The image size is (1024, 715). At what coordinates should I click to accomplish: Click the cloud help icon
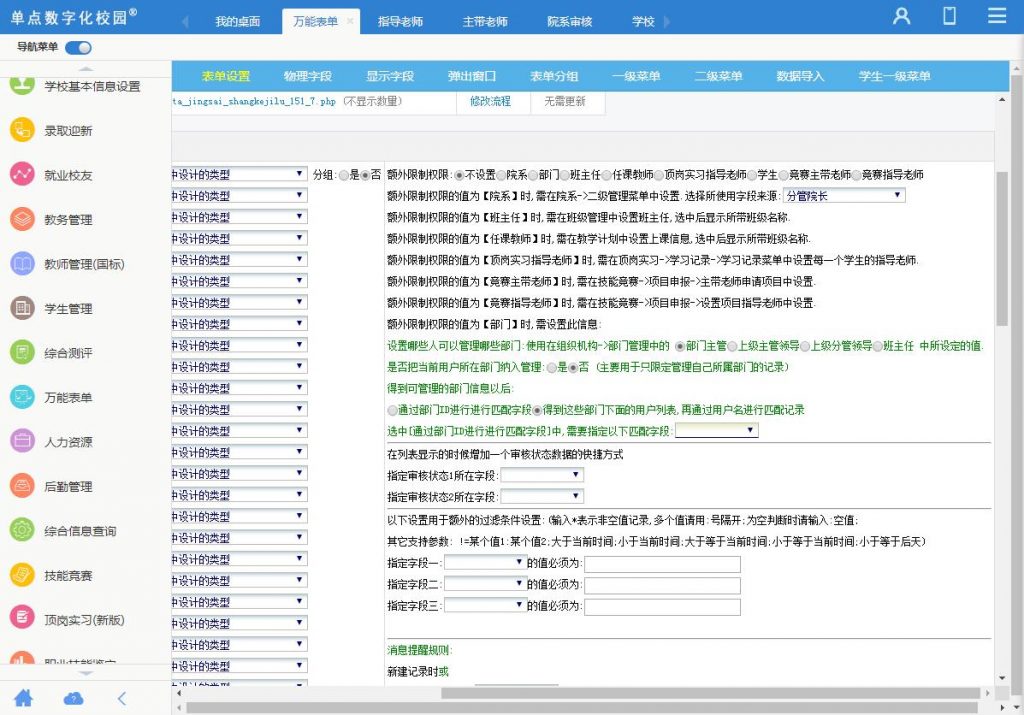click(x=73, y=699)
